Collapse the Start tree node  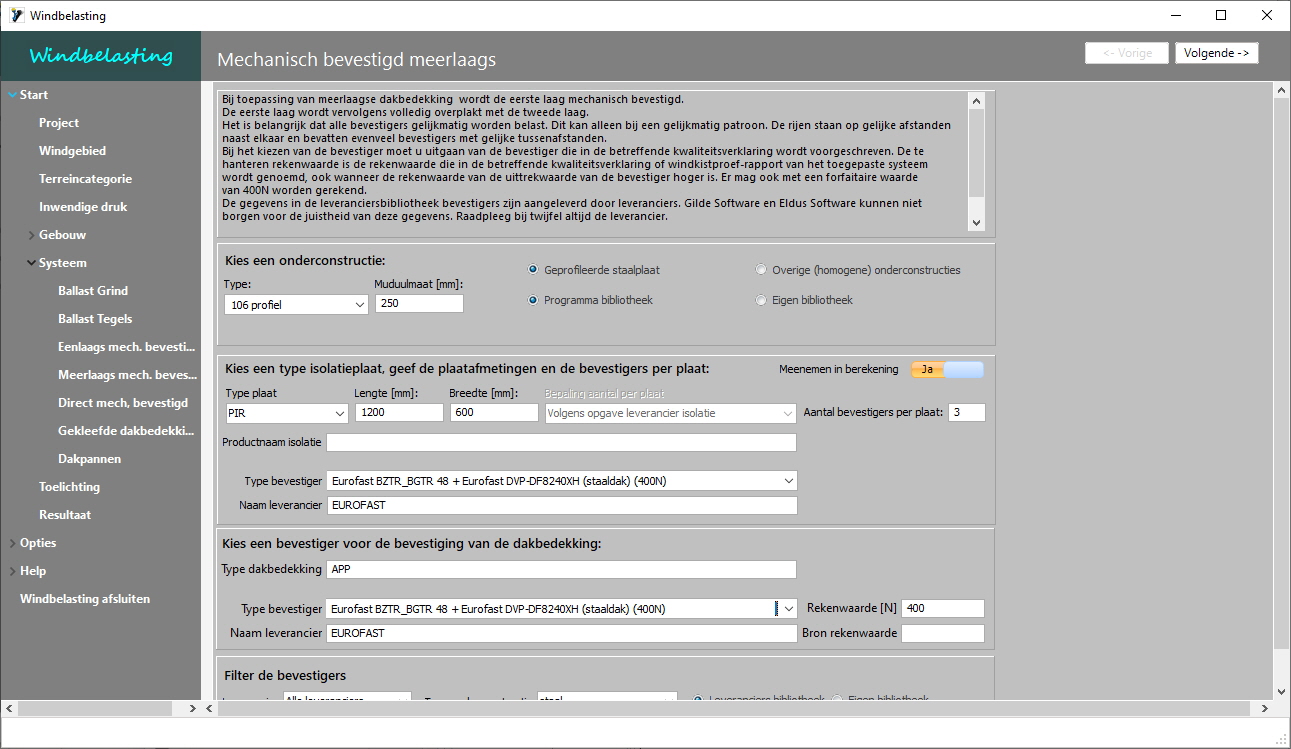click(x=12, y=95)
